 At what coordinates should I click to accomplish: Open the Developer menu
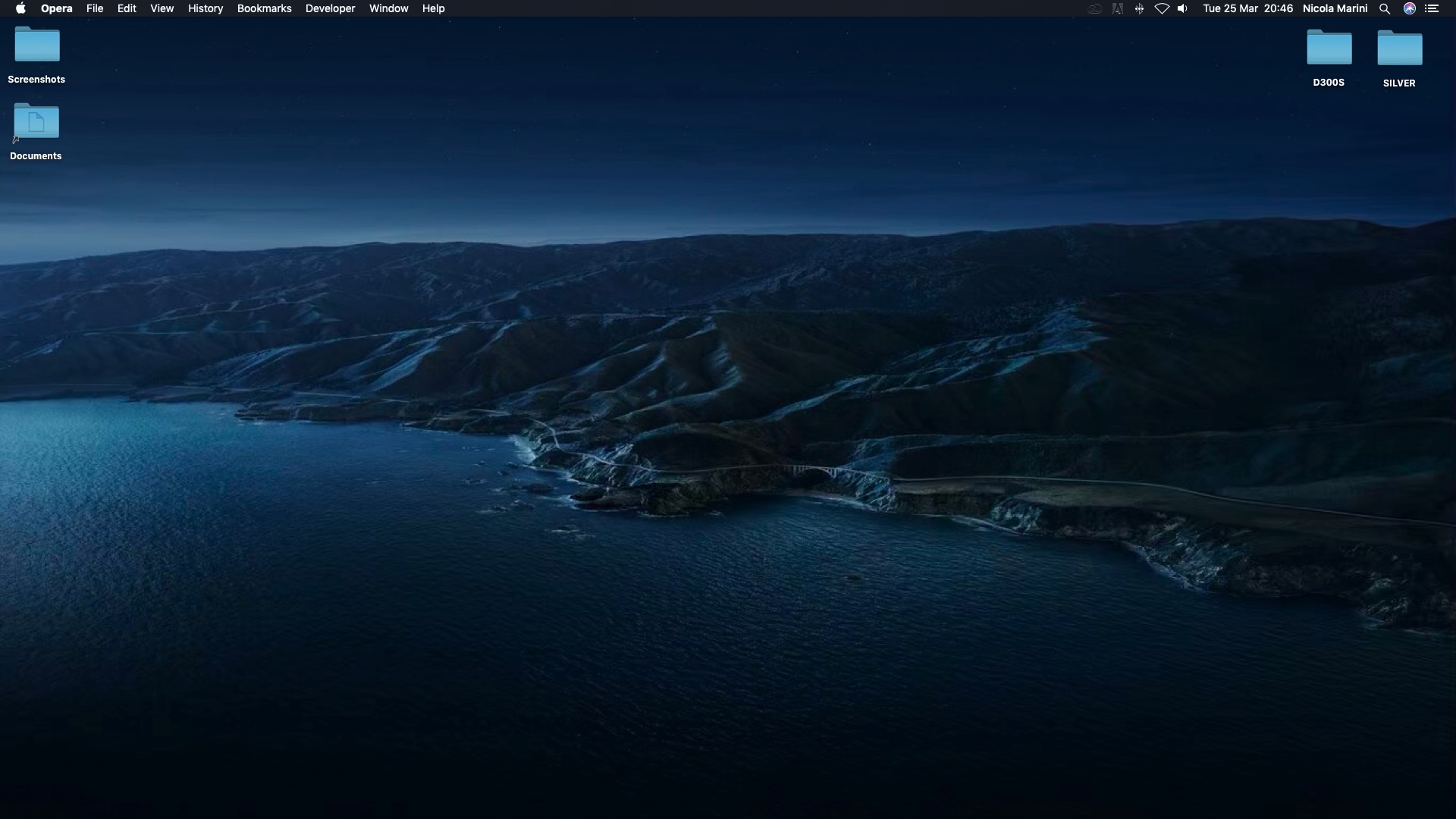[x=330, y=8]
